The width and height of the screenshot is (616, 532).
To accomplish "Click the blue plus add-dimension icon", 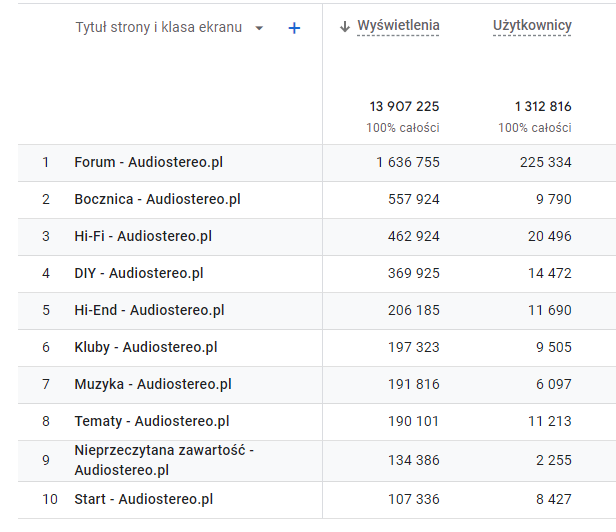I will coord(294,28).
